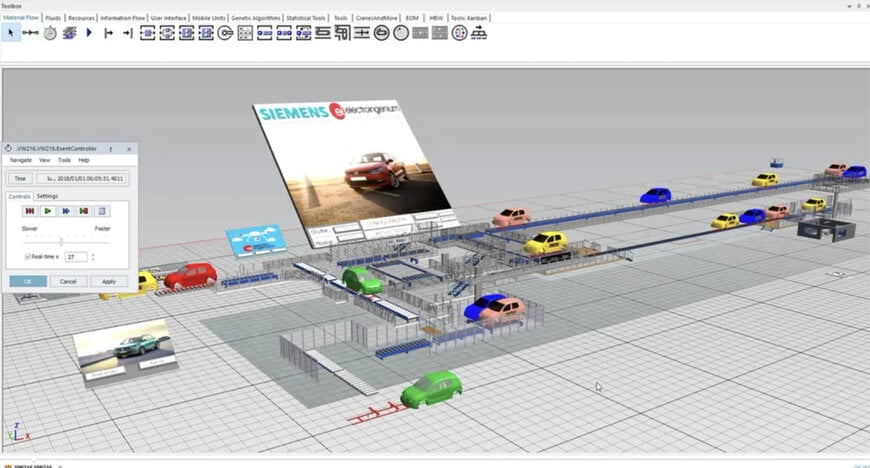Open Tools menu in EventController dialog

(x=64, y=160)
